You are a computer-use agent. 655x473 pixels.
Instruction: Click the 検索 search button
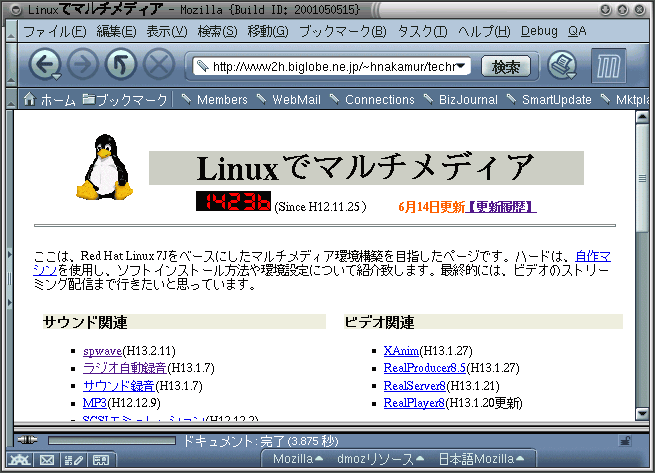point(506,66)
